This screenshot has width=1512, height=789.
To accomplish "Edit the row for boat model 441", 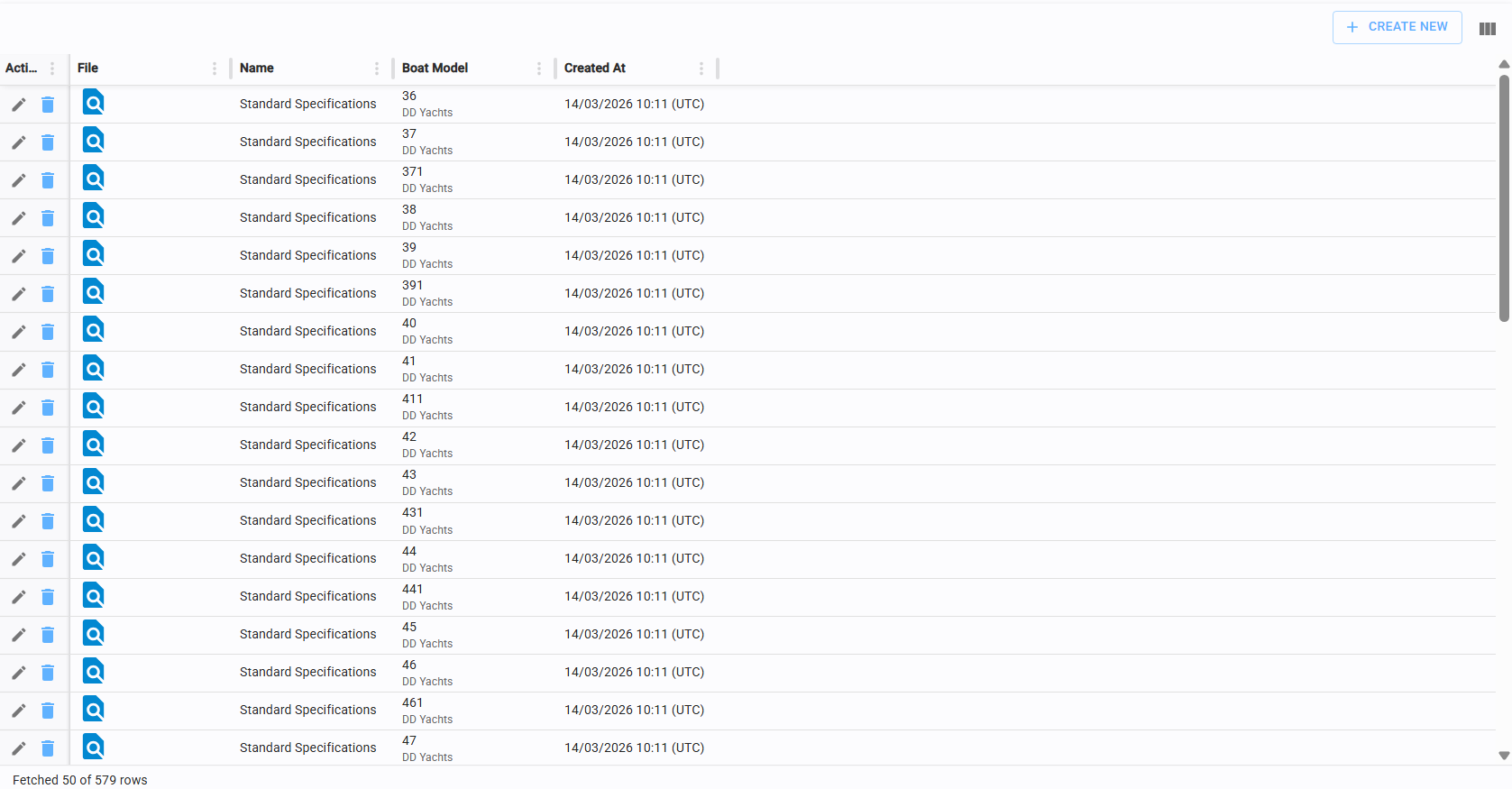I will (18, 597).
